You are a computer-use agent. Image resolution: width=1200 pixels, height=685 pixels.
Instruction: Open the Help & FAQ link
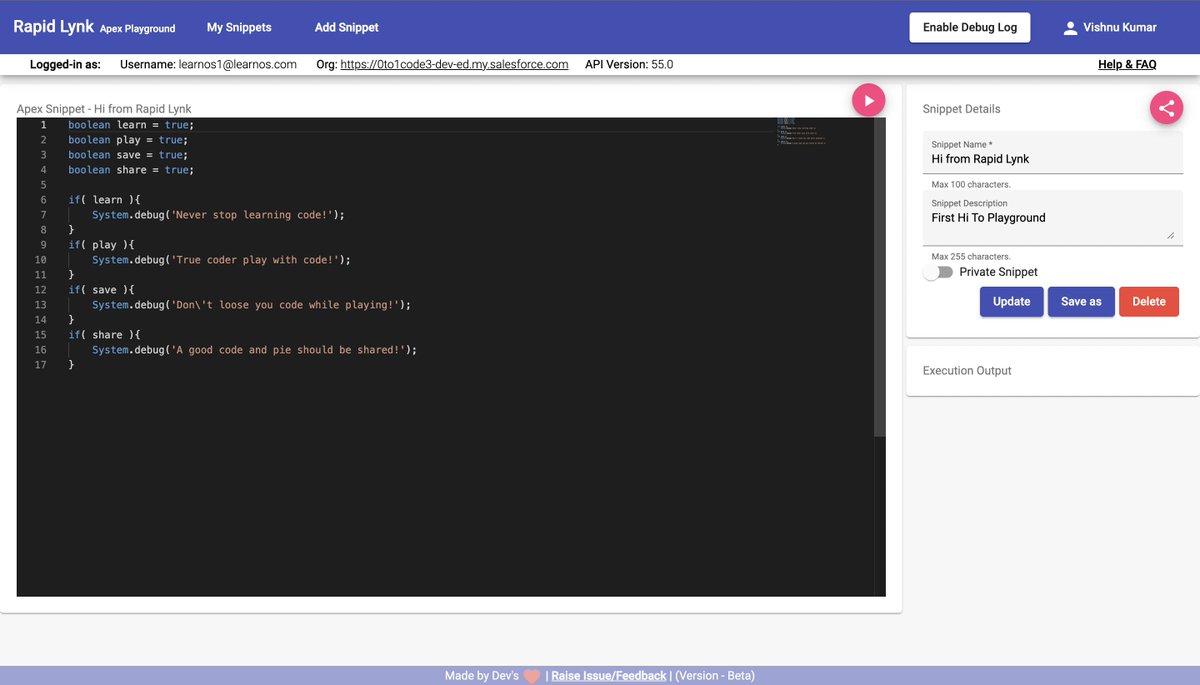coord(1127,64)
